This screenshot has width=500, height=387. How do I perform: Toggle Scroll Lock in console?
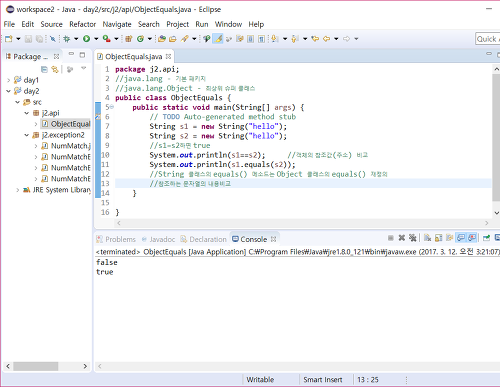click(x=439, y=238)
